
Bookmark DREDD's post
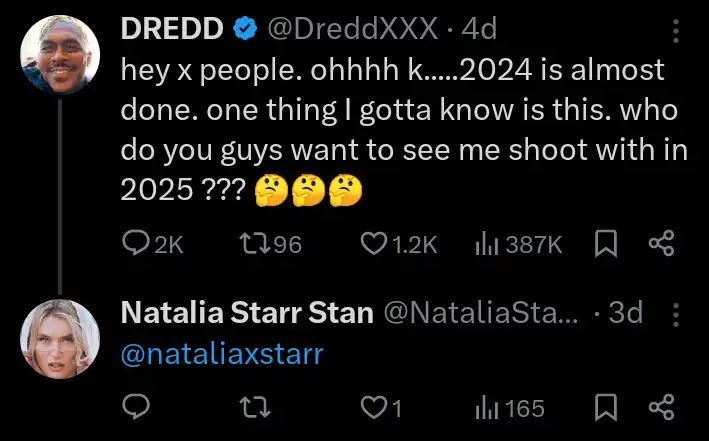(x=606, y=244)
